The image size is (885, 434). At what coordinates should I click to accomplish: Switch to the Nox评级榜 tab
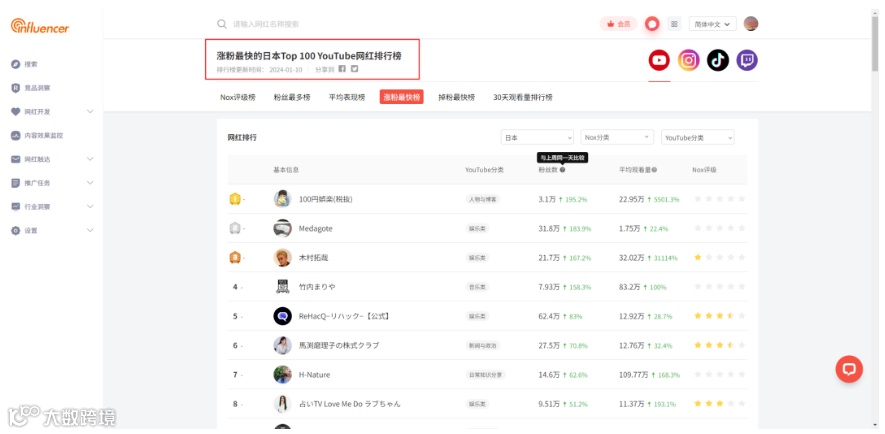click(238, 97)
